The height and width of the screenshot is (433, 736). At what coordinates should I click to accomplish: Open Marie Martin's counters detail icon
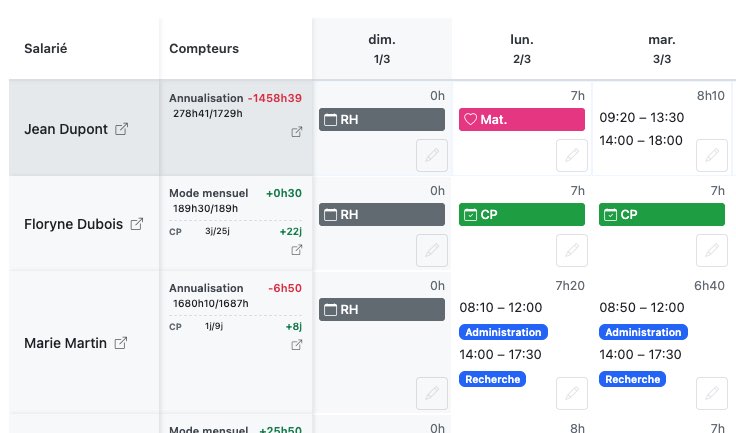click(x=297, y=345)
